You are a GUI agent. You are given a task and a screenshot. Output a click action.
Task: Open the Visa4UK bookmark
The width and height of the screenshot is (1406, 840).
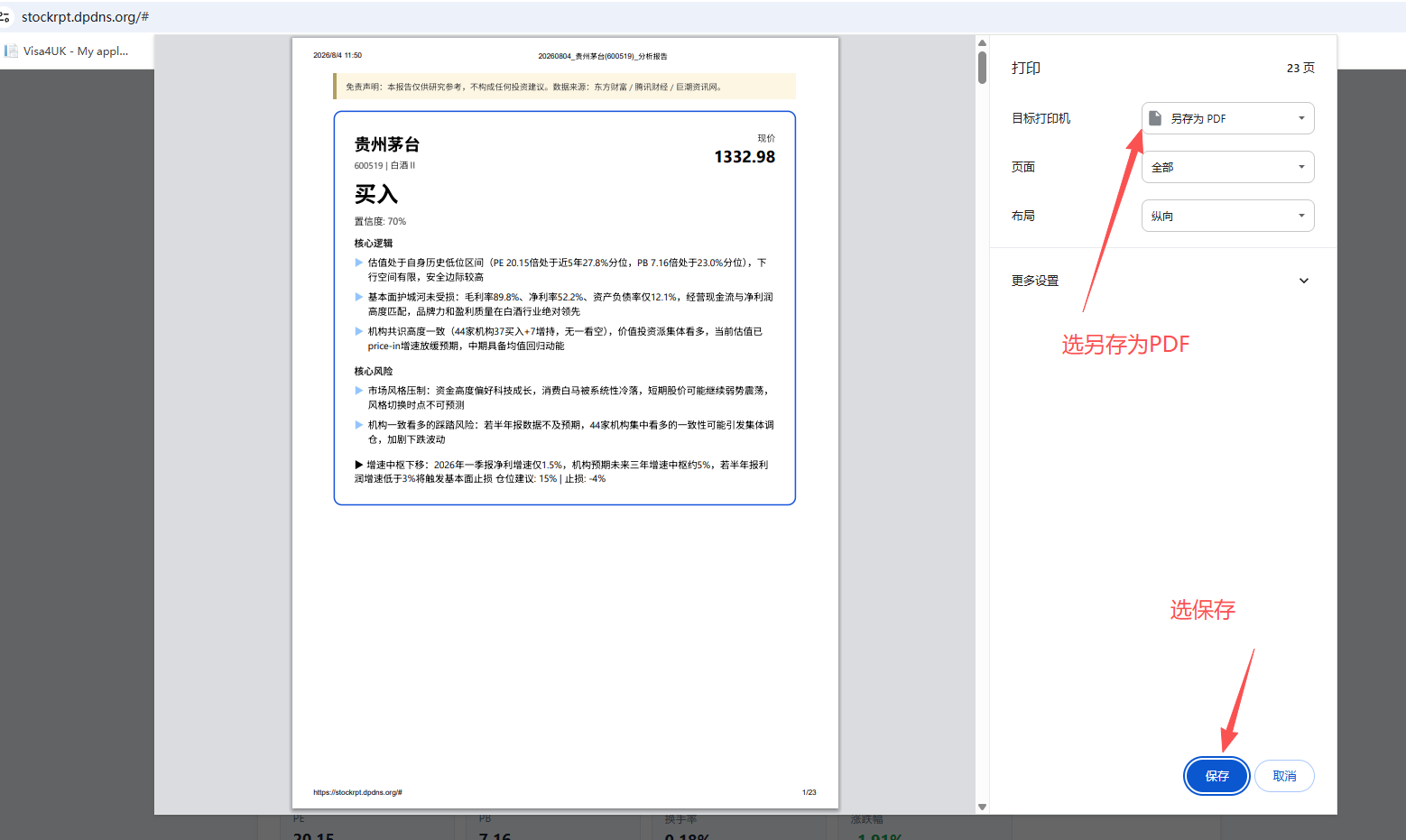(x=67, y=51)
